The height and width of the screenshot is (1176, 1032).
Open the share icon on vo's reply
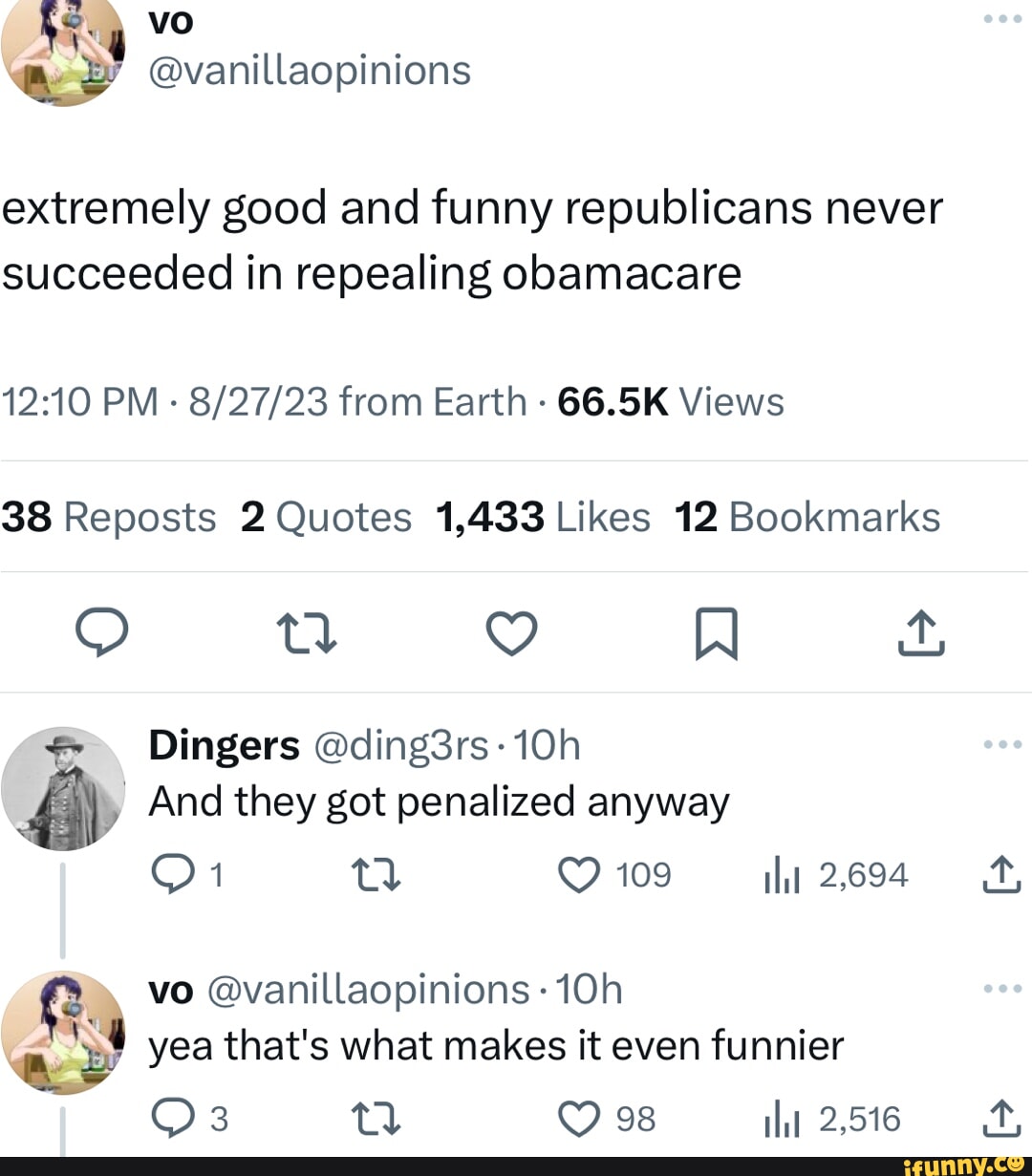(1002, 1116)
